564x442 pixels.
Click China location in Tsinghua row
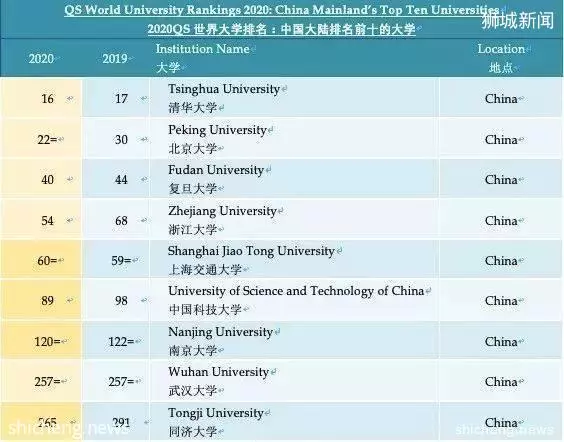[501, 99]
